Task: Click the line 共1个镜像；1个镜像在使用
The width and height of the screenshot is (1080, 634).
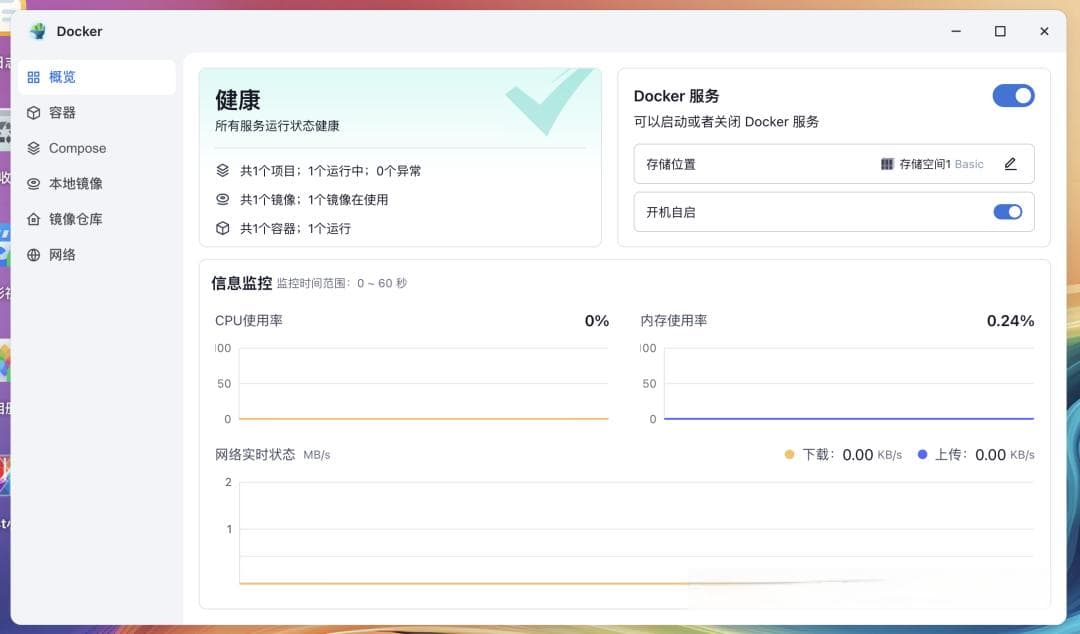Action: pyautogui.click(x=313, y=200)
